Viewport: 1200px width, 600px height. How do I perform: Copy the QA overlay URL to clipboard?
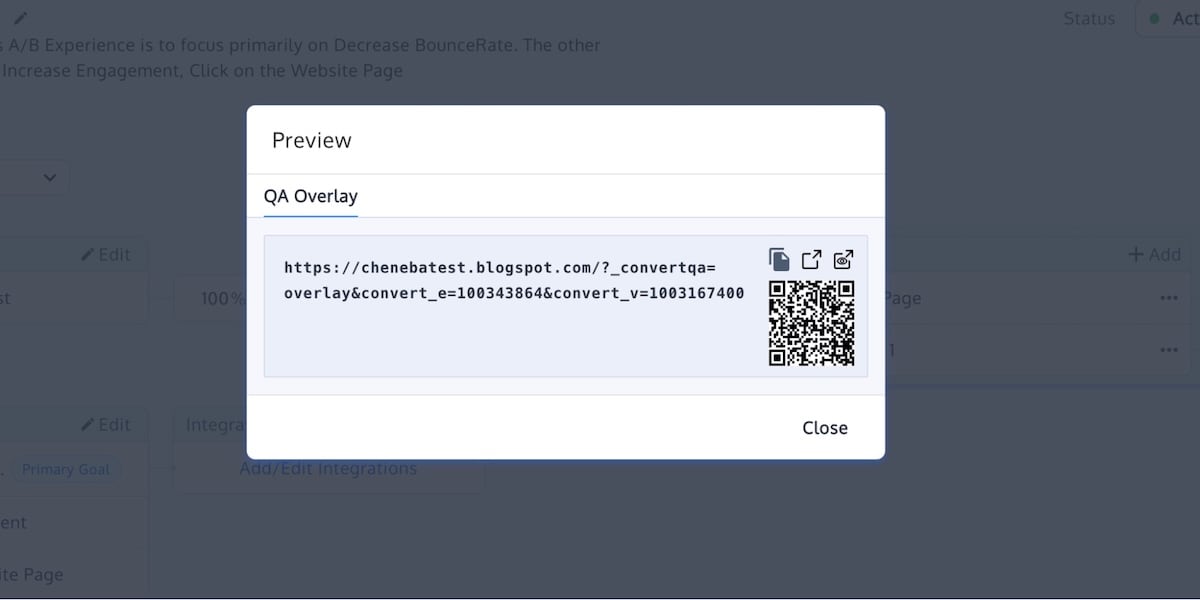pos(779,260)
